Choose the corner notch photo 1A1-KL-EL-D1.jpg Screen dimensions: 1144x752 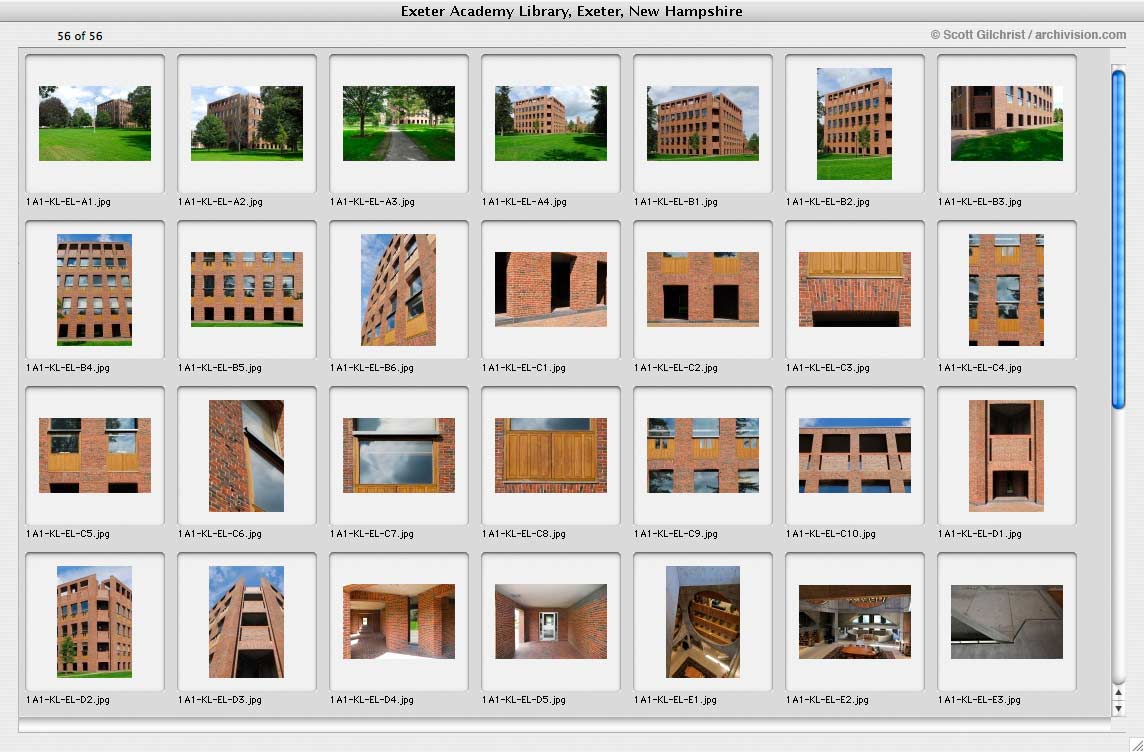(1007, 456)
